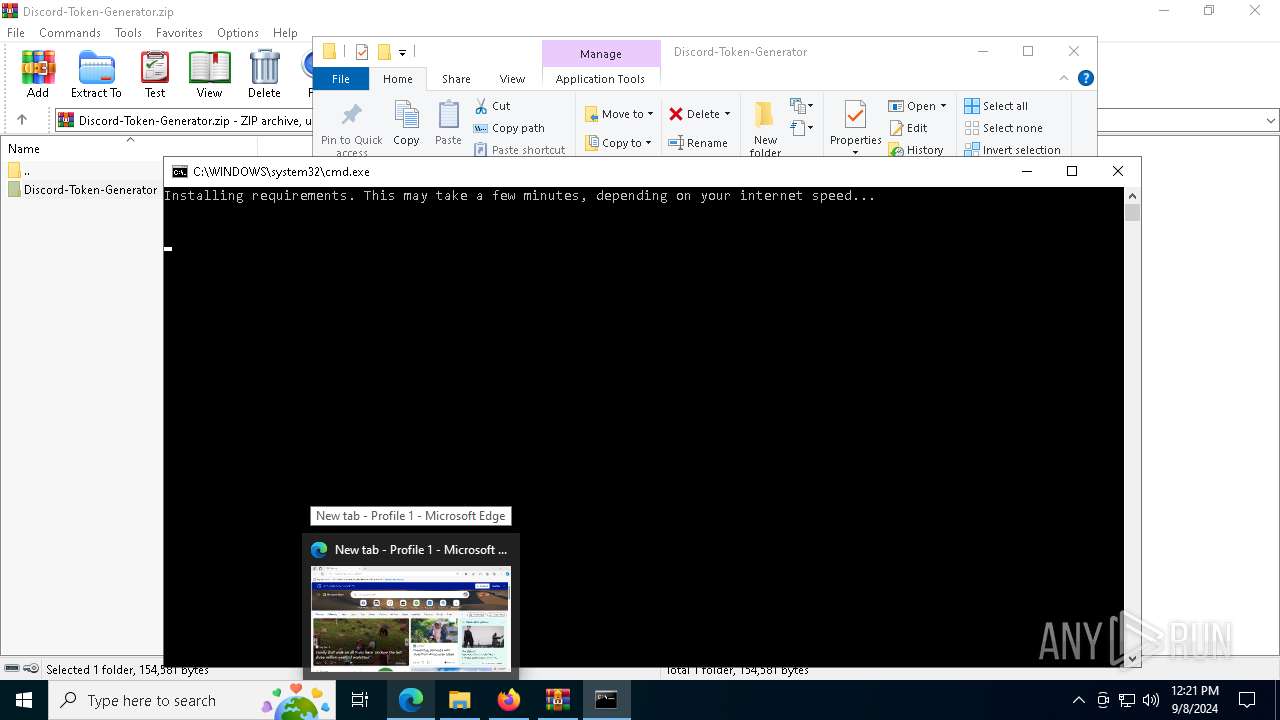This screenshot has width=1280, height=720.
Task: Open Task View on the taskbar
Action: [x=360, y=700]
